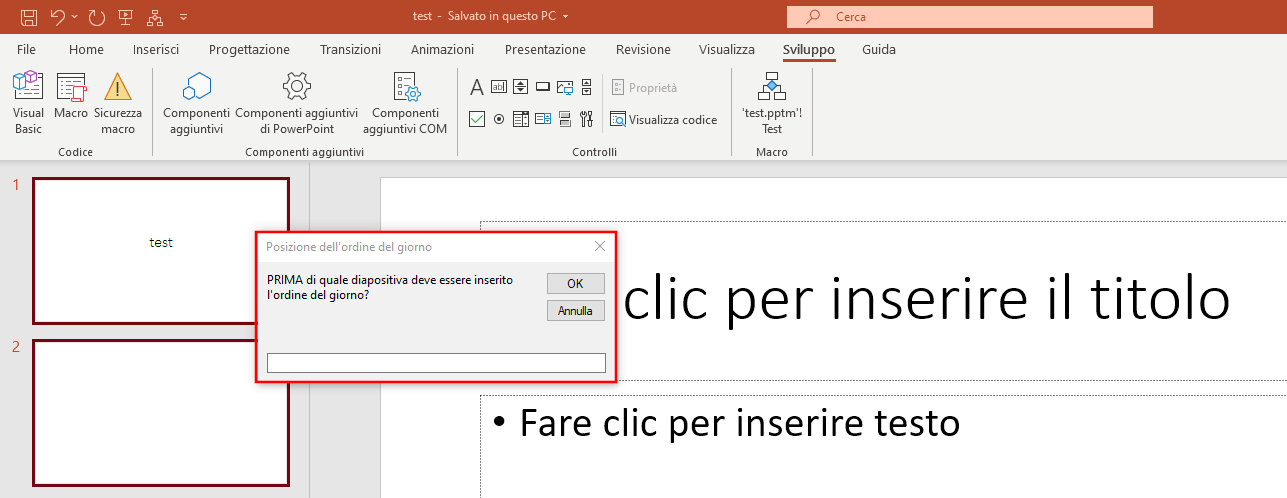Open the Animazioni tab
Image resolution: width=1287 pixels, height=498 pixels.
pyautogui.click(x=442, y=49)
